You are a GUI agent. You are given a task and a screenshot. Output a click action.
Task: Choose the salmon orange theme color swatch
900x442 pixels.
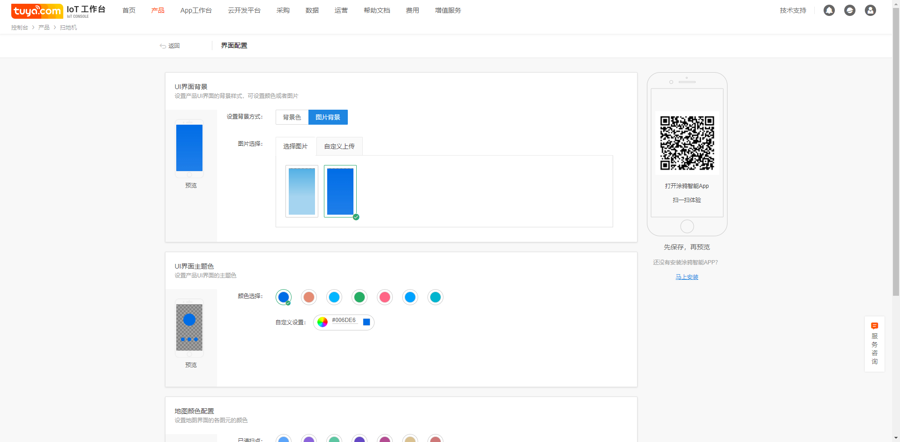[309, 297]
